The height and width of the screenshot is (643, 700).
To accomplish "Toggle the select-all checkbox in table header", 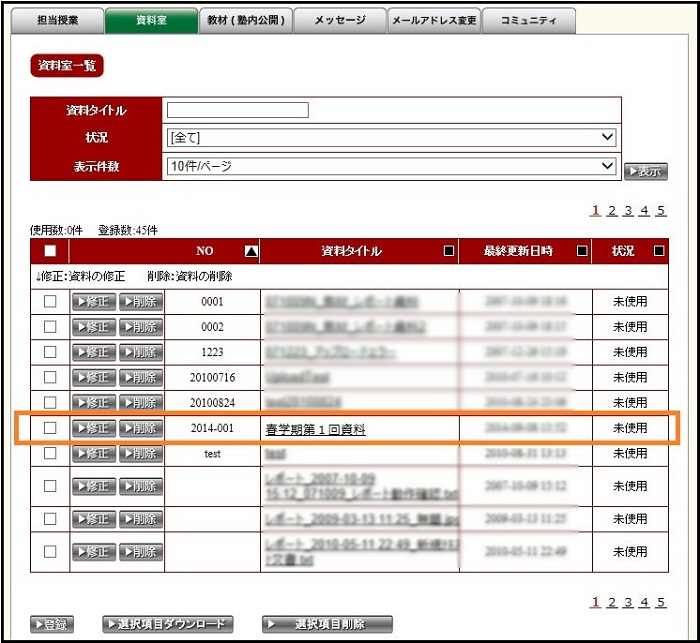I will pos(49,251).
